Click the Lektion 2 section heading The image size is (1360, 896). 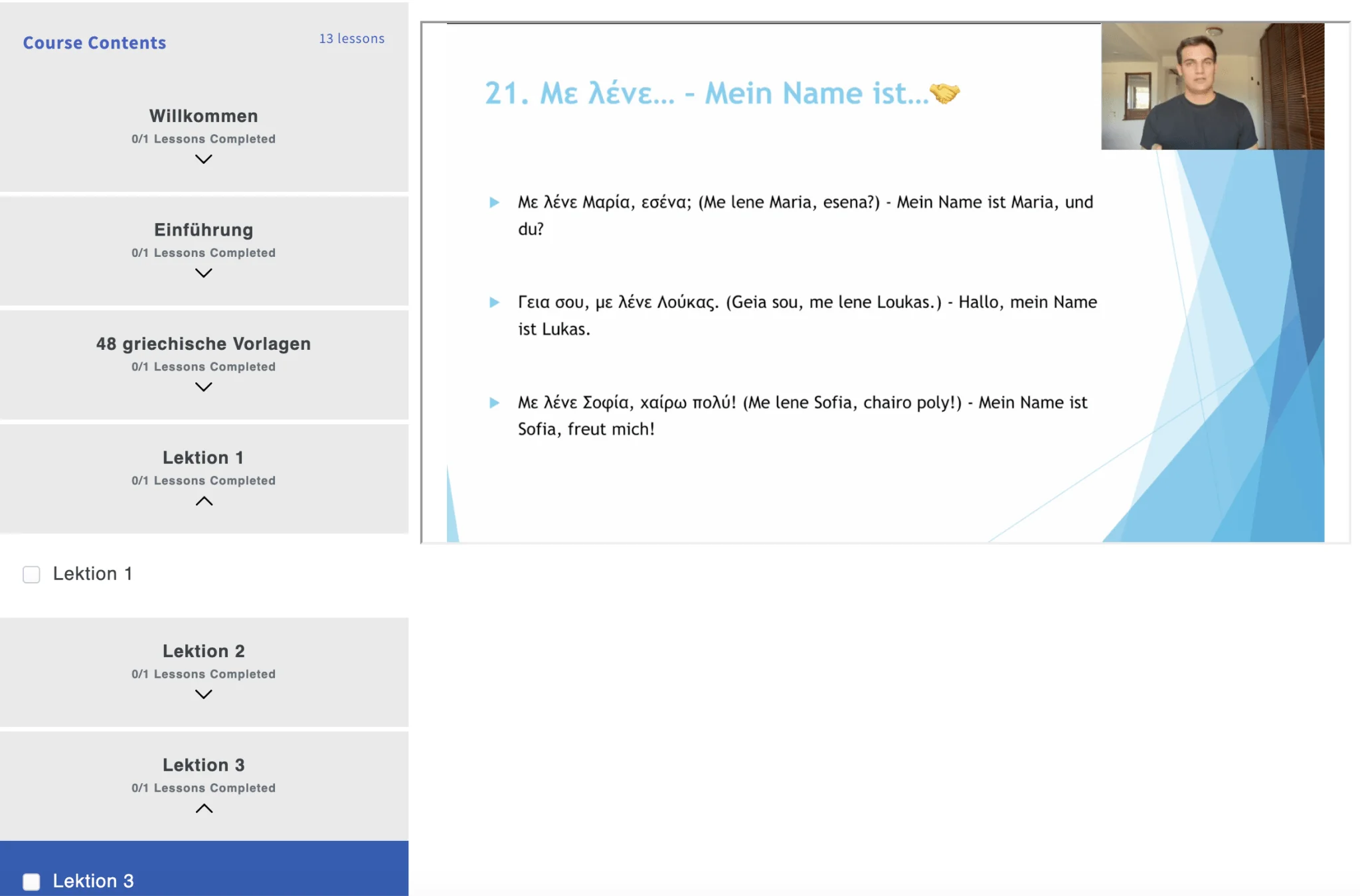click(203, 651)
